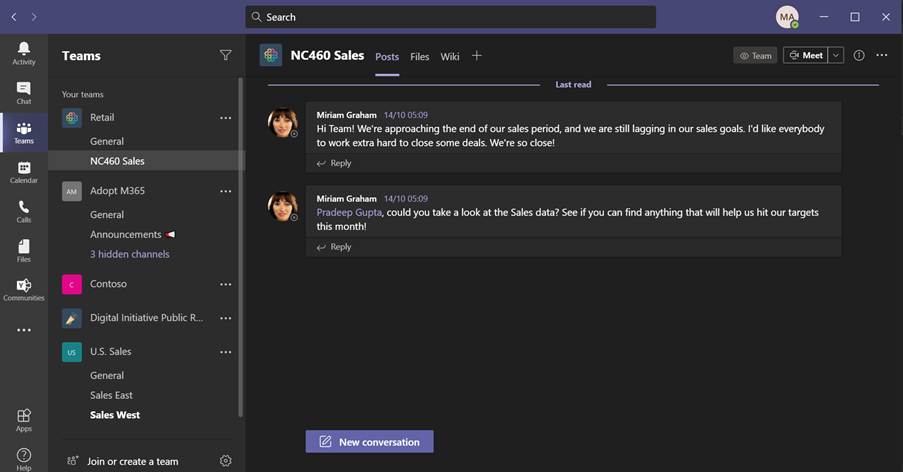This screenshot has width=903, height=472.
Task: Click the NC460 Sales channel logo
Action: 271,55
